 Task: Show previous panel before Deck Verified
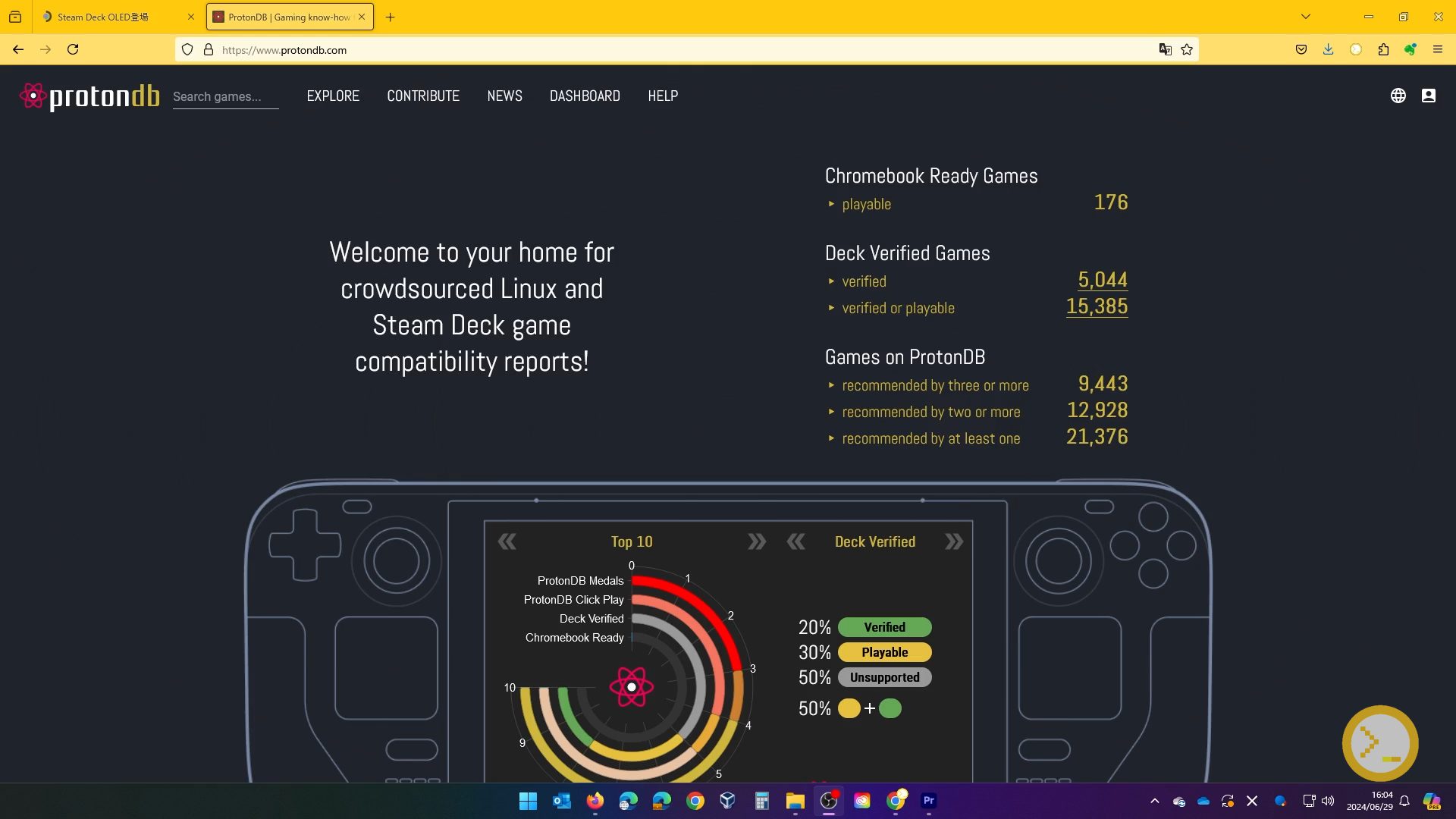(795, 541)
